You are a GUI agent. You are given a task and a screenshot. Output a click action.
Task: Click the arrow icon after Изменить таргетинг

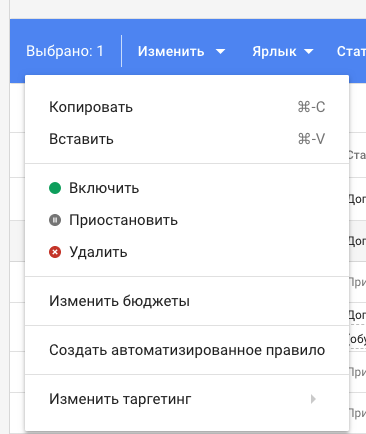313,399
